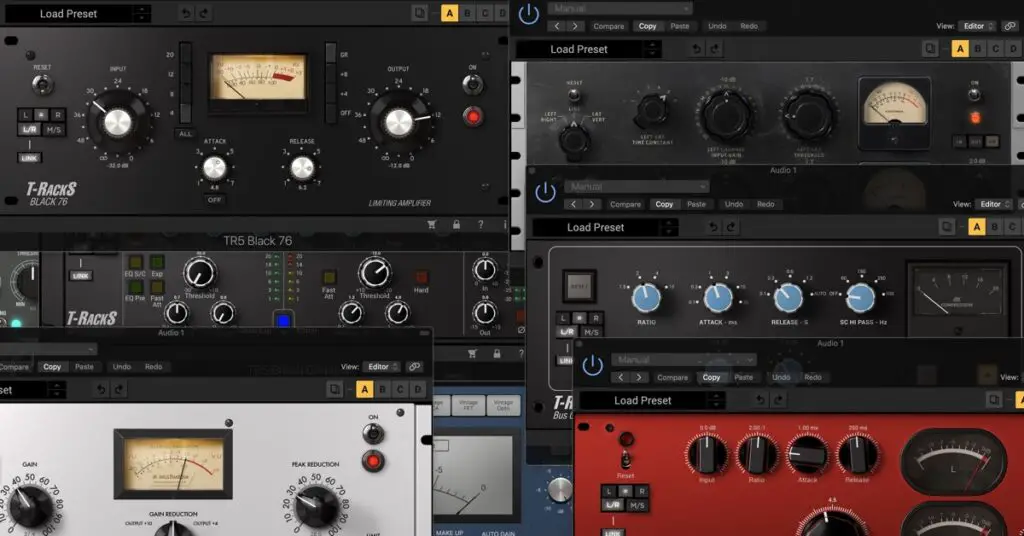
Task: Select L/R mode on Black 76
Action: click(29, 130)
